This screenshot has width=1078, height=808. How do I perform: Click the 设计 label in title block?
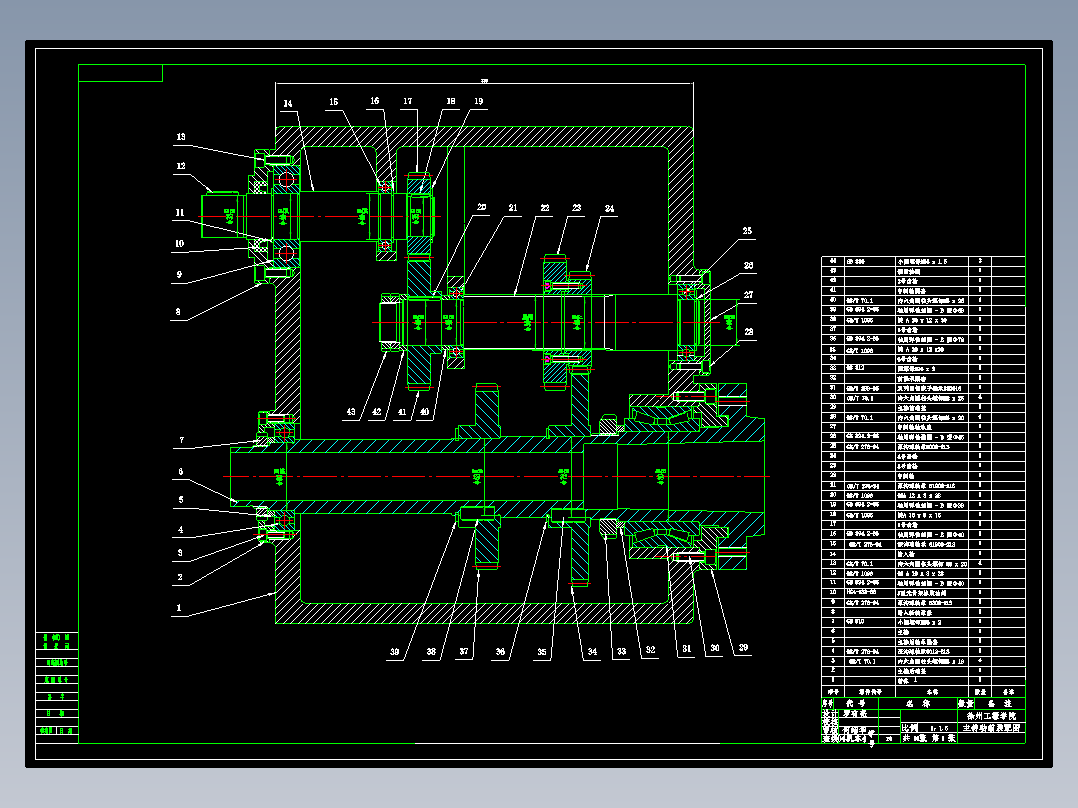(830, 714)
